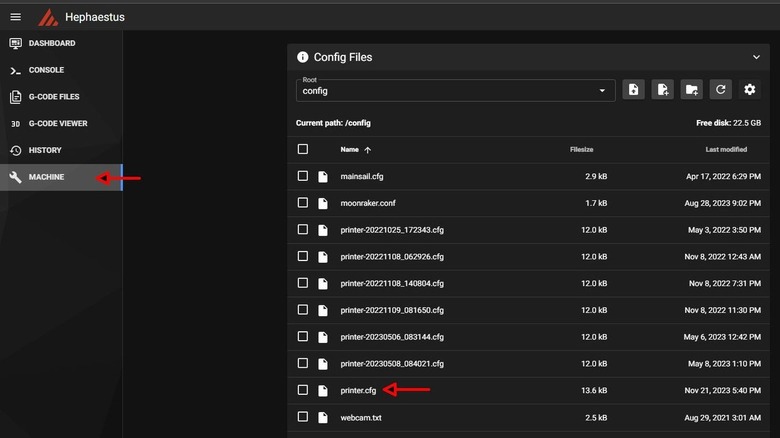Viewport: 780px width, 438px height.
Task: Refresh the config file list
Action: coord(720,90)
